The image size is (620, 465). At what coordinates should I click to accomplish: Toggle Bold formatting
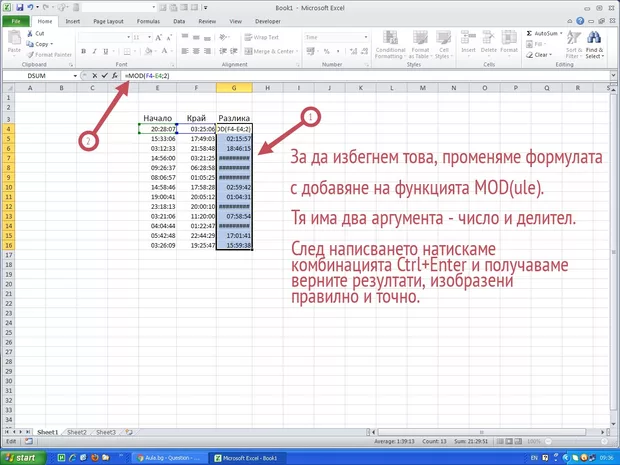[83, 51]
